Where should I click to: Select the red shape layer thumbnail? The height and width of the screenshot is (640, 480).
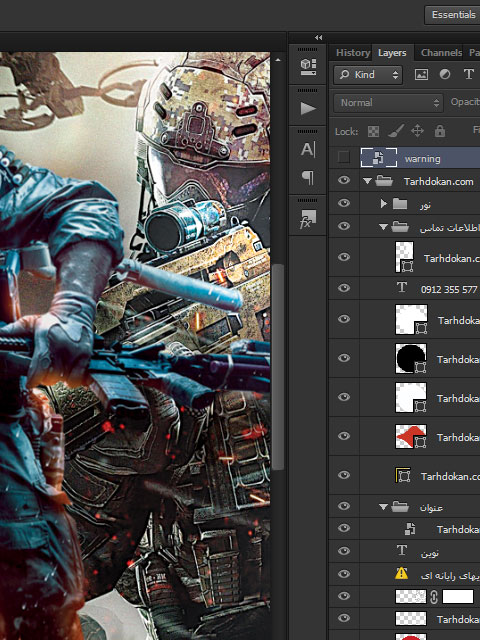pyautogui.click(x=411, y=436)
